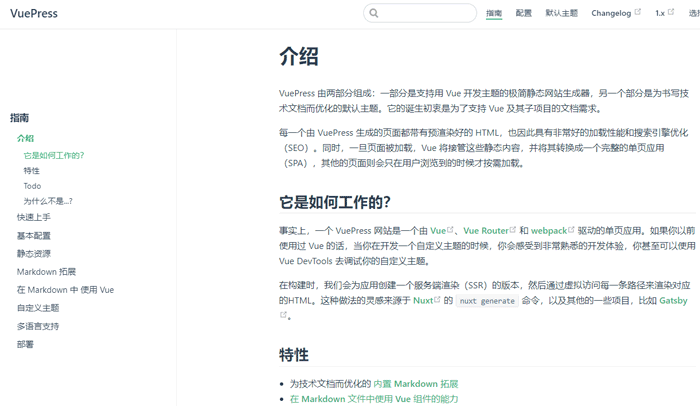Open 在 Markdown 中使用 Vue sidebar item
Screen dimensions: 700x406
pos(65,290)
